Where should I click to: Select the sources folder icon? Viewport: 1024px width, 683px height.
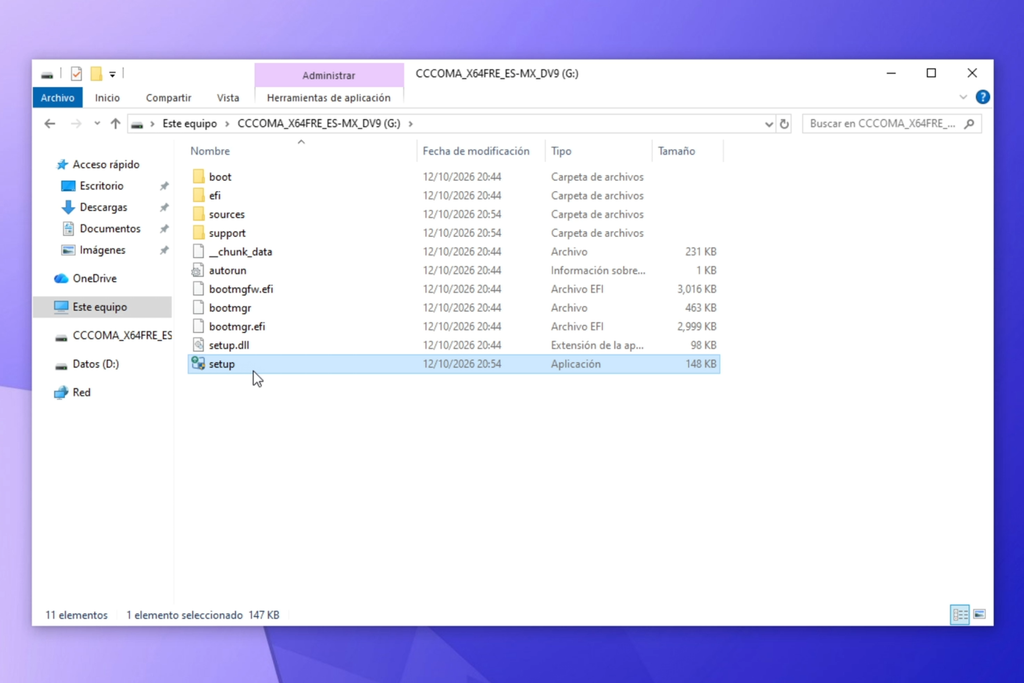pyautogui.click(x=199, y=214)
